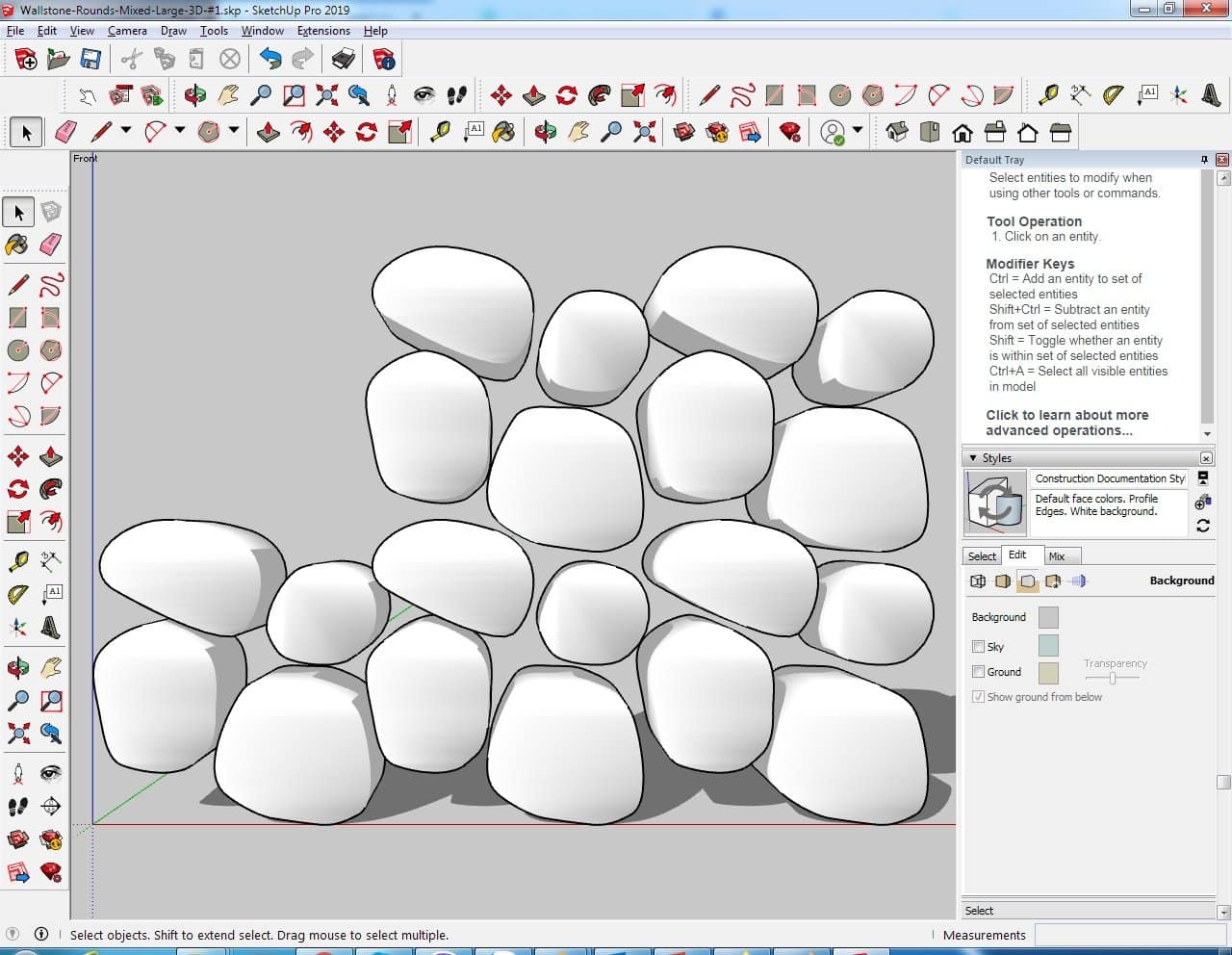This screenshot has height=955, width=1232.
Task: Click the Update Style refresh button
Action: point(1202,526)
